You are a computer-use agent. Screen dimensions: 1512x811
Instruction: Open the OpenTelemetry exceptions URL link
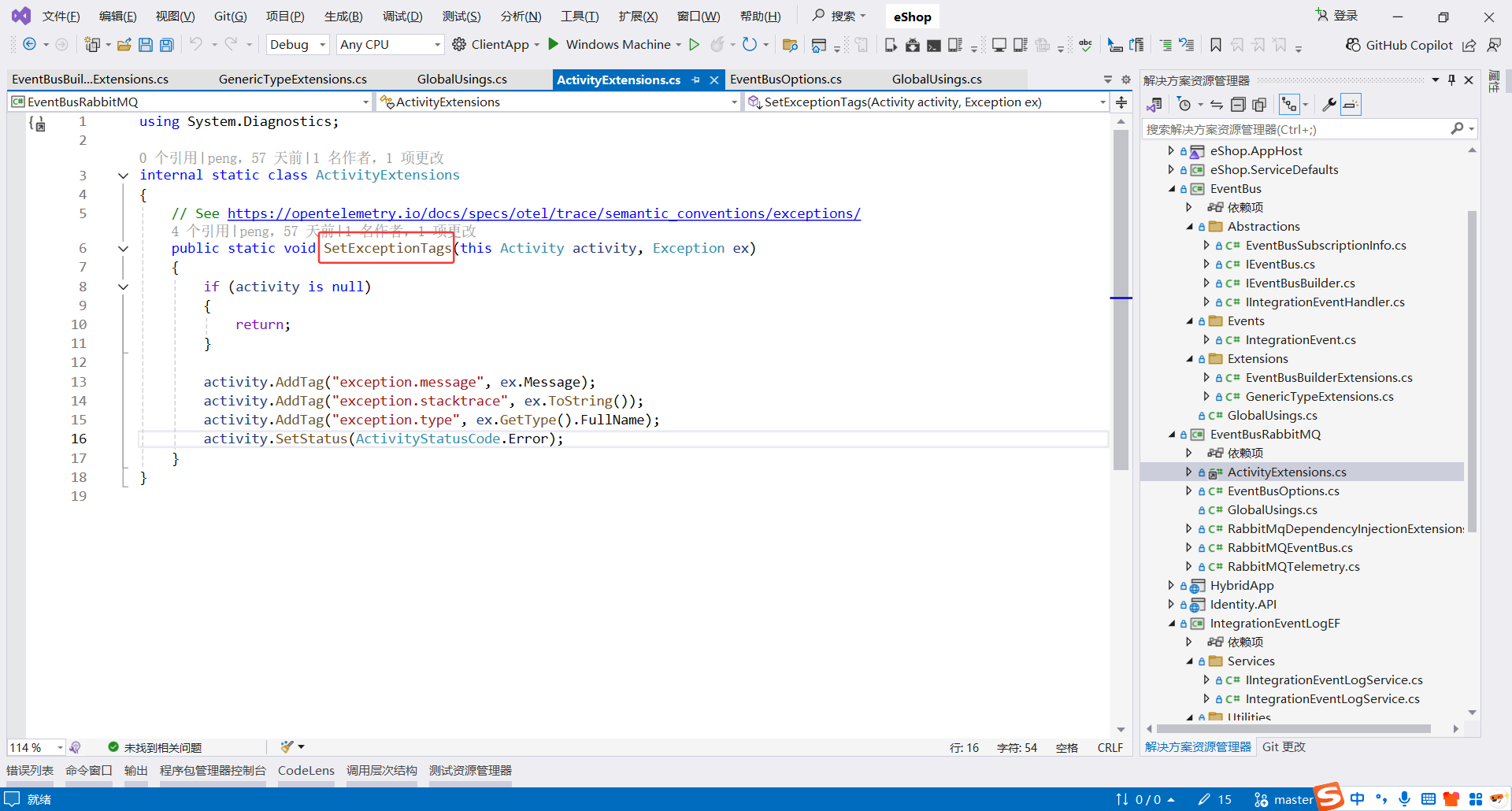pyautogui.click(x=544, y=213)
